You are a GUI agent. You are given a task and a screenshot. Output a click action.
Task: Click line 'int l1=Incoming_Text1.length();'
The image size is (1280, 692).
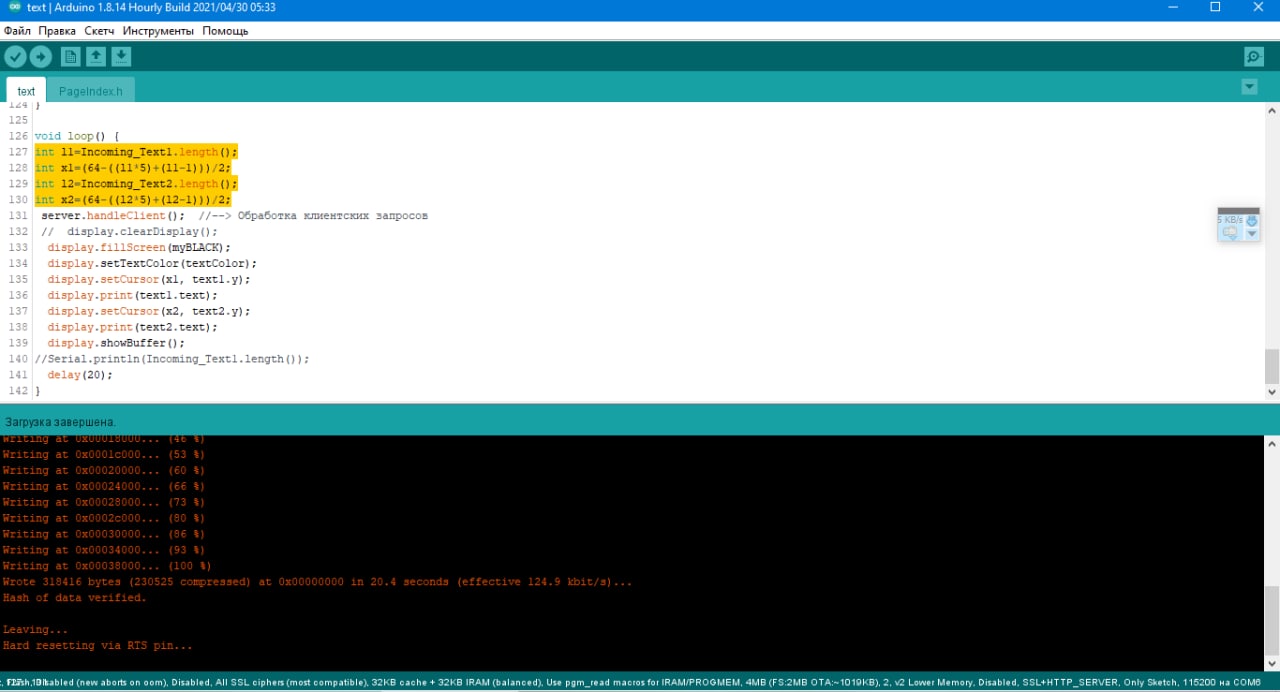point(136,152)
